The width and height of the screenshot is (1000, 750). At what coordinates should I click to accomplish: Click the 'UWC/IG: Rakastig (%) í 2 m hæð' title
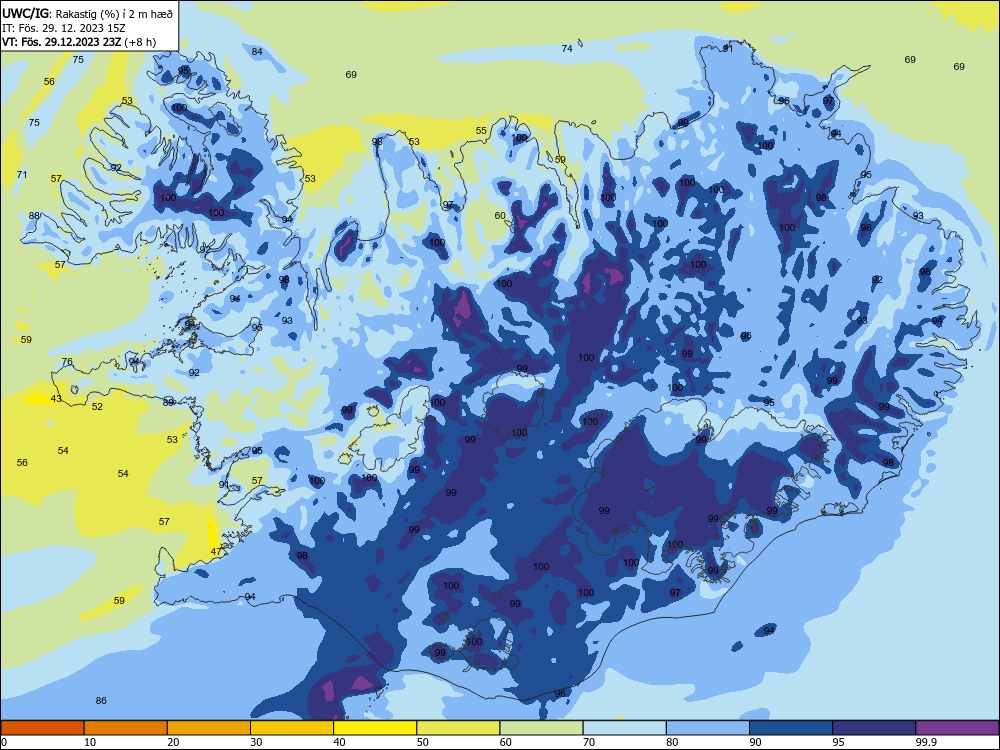tap(87, 12)
